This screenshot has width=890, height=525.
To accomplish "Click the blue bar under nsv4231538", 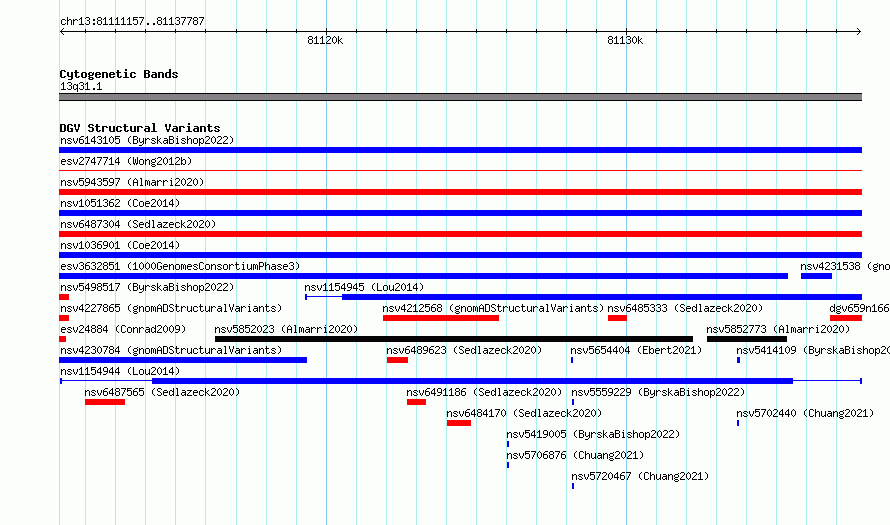I will tap(816, 276).
